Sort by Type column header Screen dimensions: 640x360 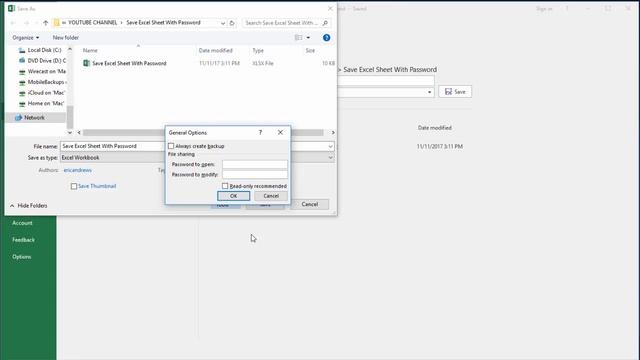coord(258,50)
